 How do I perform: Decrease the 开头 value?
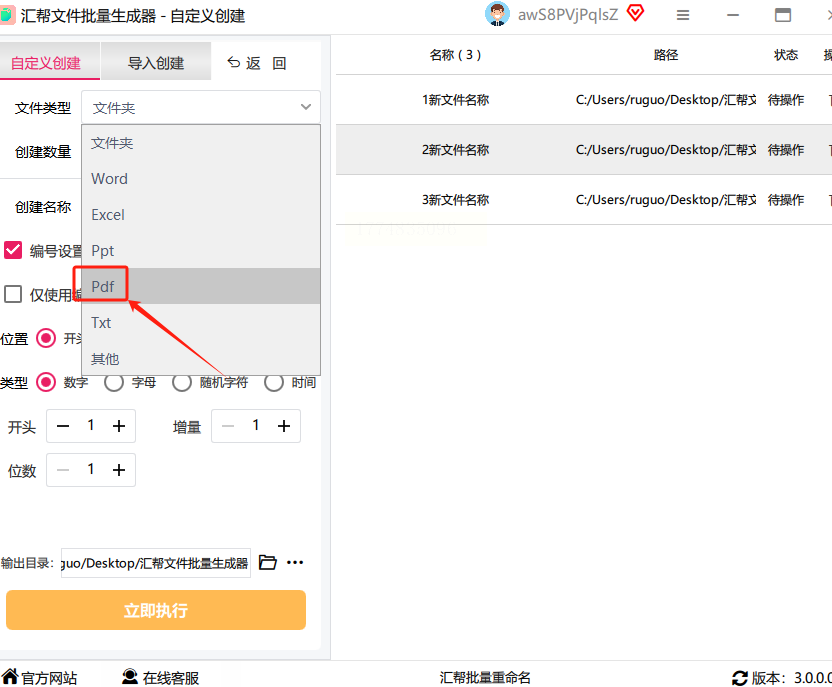coord(63,426)
